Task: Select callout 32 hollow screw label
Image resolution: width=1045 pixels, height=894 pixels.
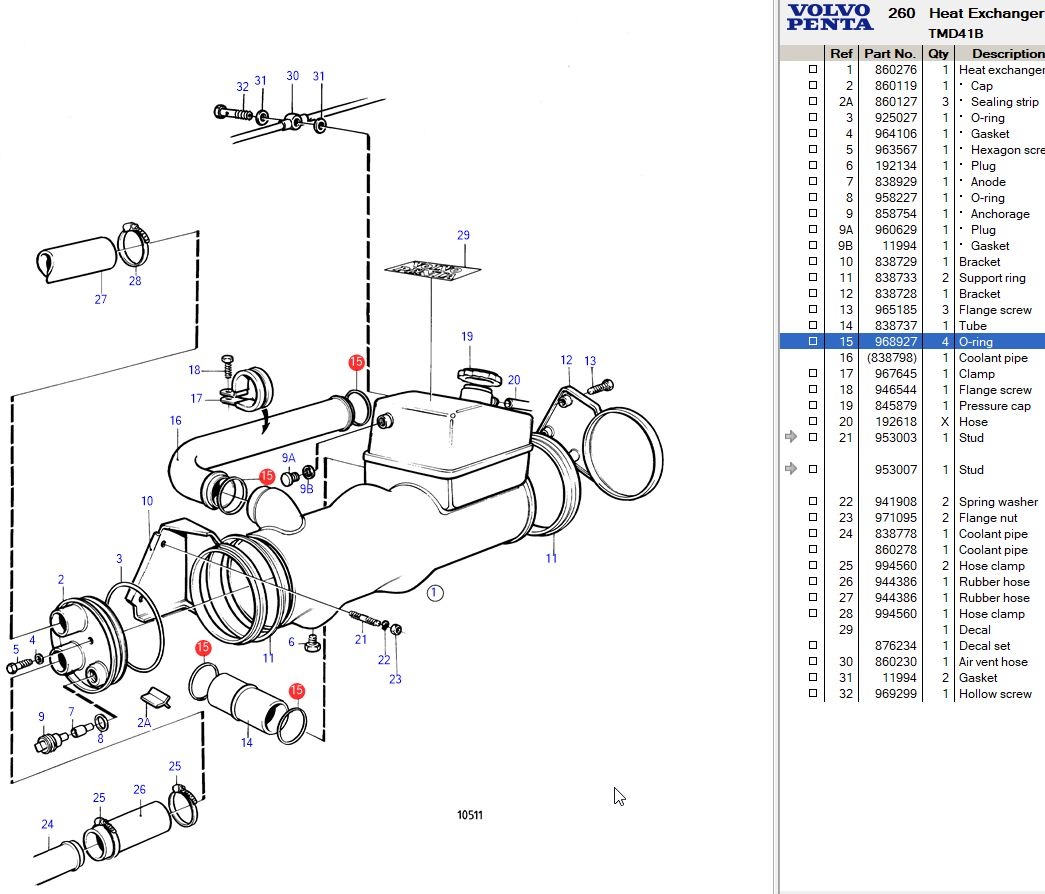Action: click(x=243, y=87)
